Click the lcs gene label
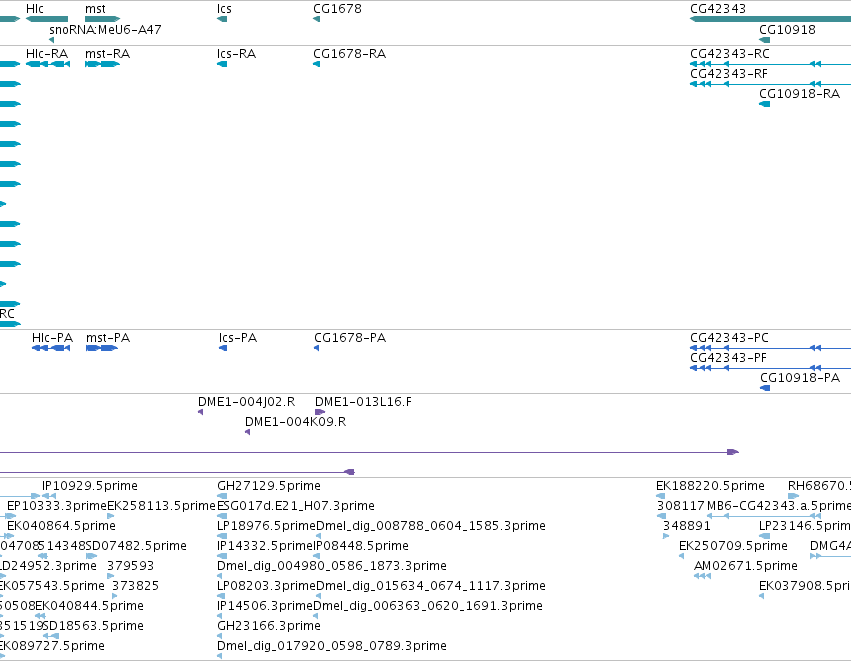This screenshot has height=661, width=851. click(224, 9)
